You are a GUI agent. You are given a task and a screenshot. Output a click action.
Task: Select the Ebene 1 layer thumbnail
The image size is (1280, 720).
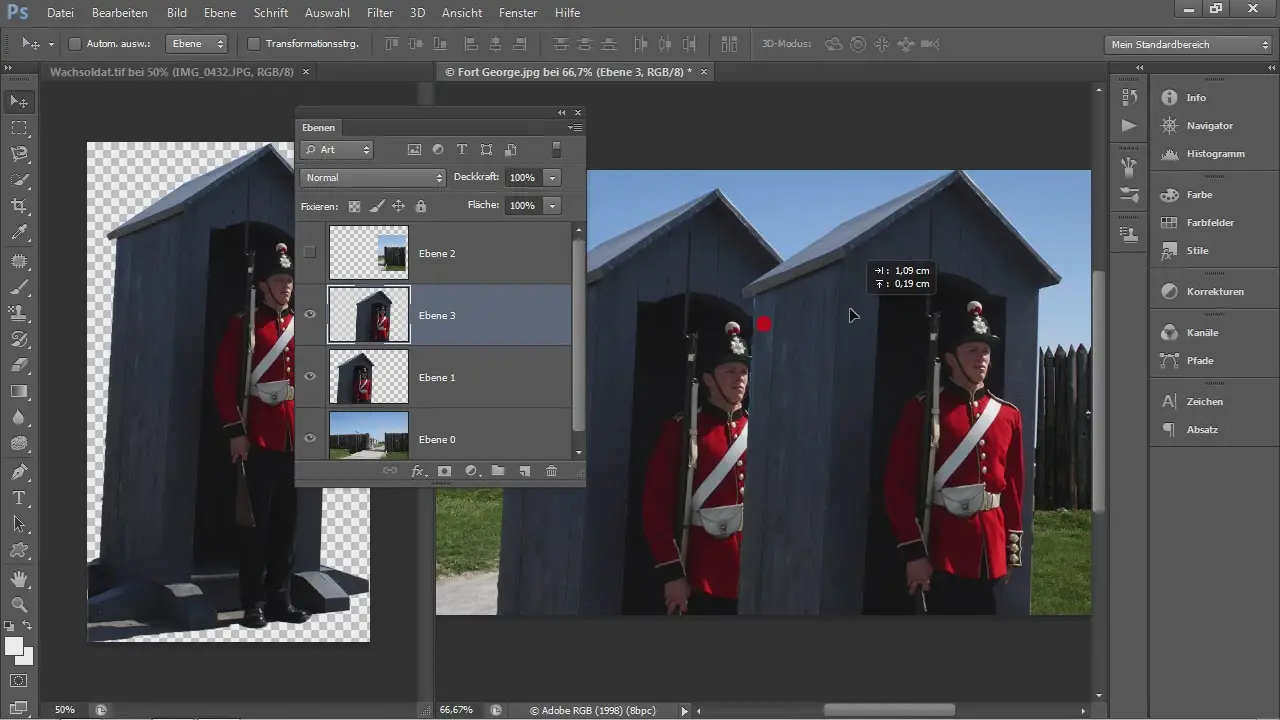369,377
